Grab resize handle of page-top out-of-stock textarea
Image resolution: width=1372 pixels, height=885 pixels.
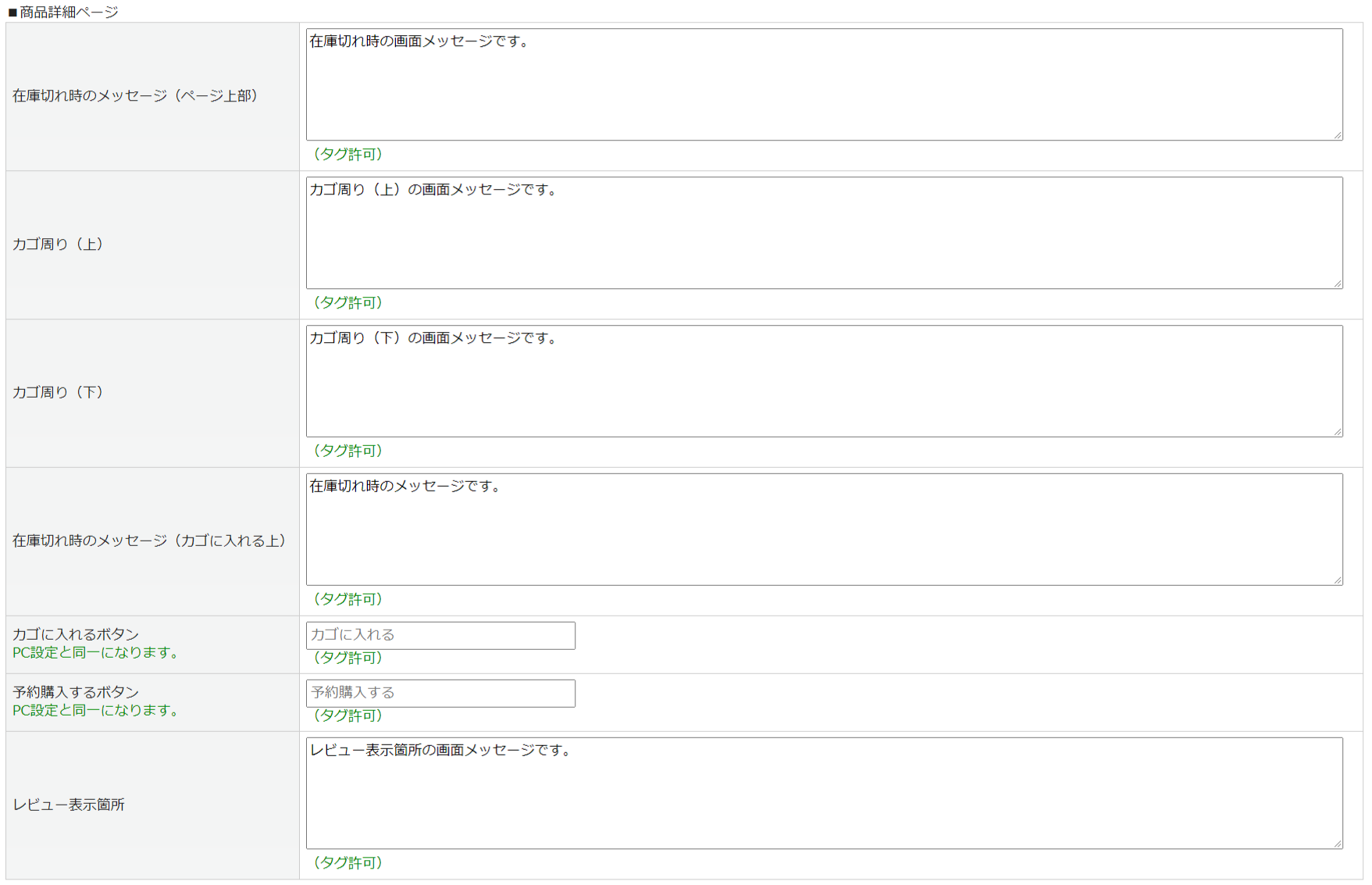(x=1338, y=136)
